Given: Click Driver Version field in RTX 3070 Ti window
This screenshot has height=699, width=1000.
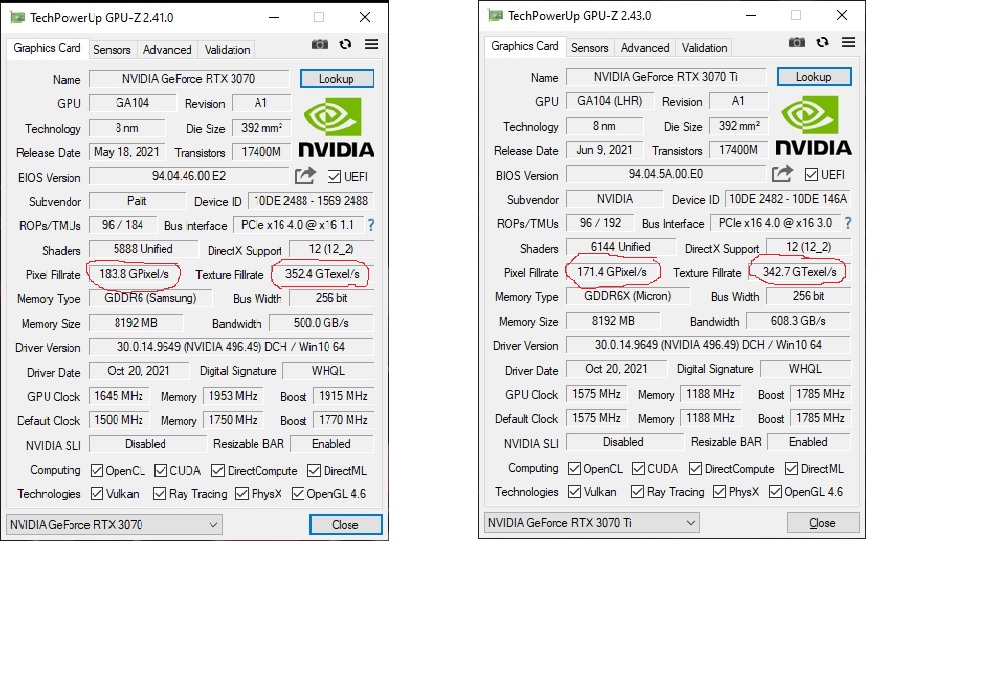Looking at the screenshot, I should 709,346.
